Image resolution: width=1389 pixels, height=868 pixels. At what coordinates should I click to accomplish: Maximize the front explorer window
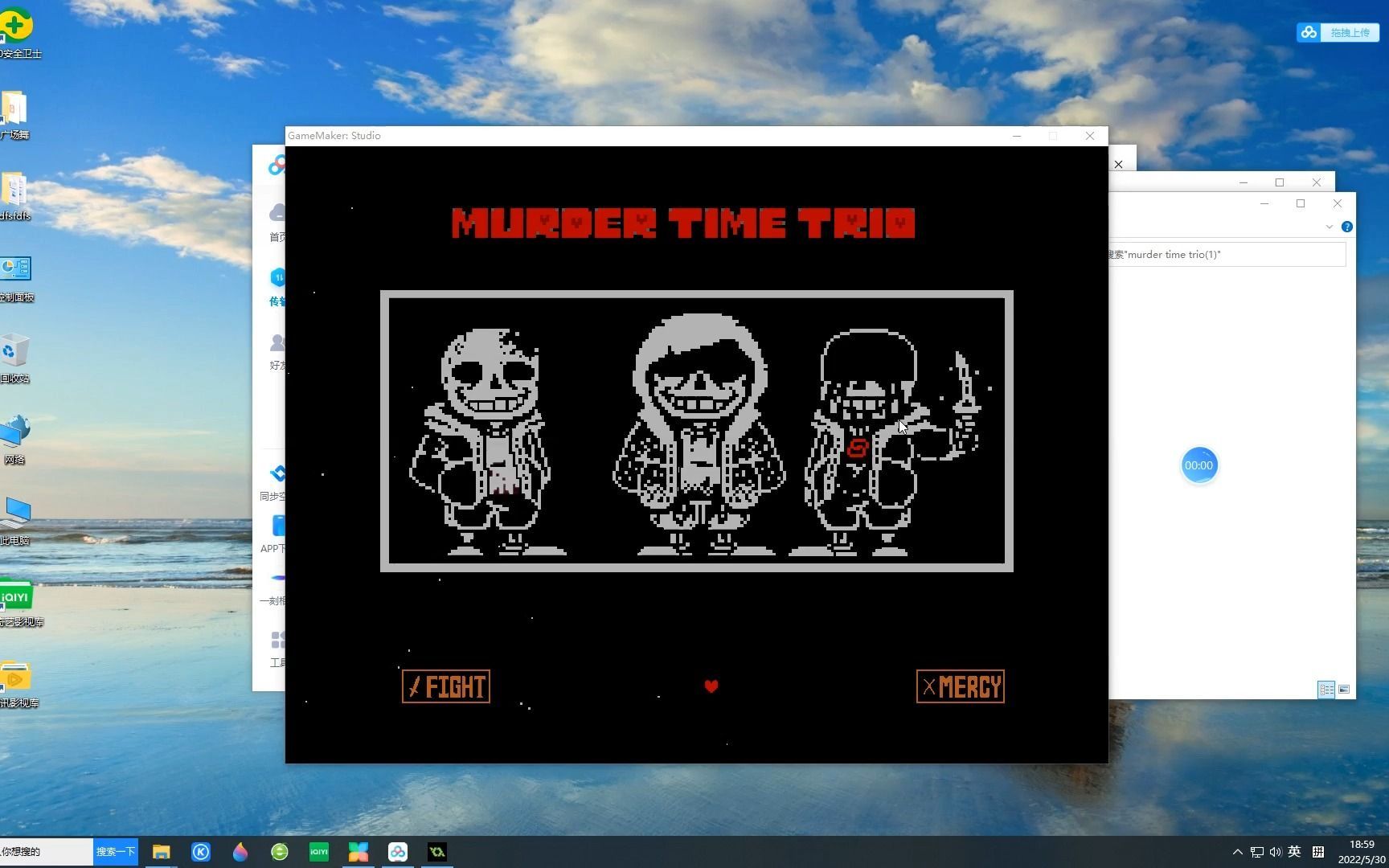1301,203
